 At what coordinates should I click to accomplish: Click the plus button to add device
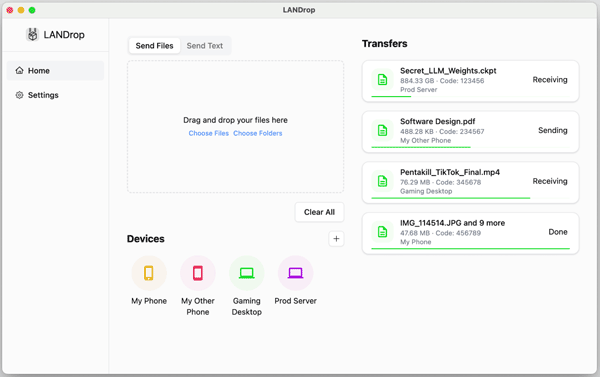click(336, 239)
